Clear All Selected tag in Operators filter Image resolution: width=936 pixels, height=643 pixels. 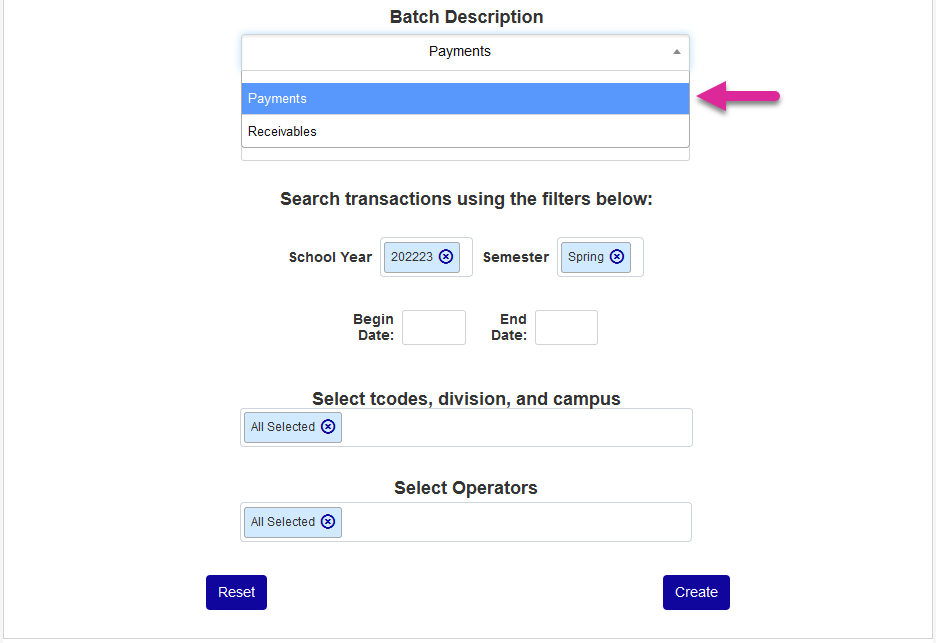(x=328, y=522)
